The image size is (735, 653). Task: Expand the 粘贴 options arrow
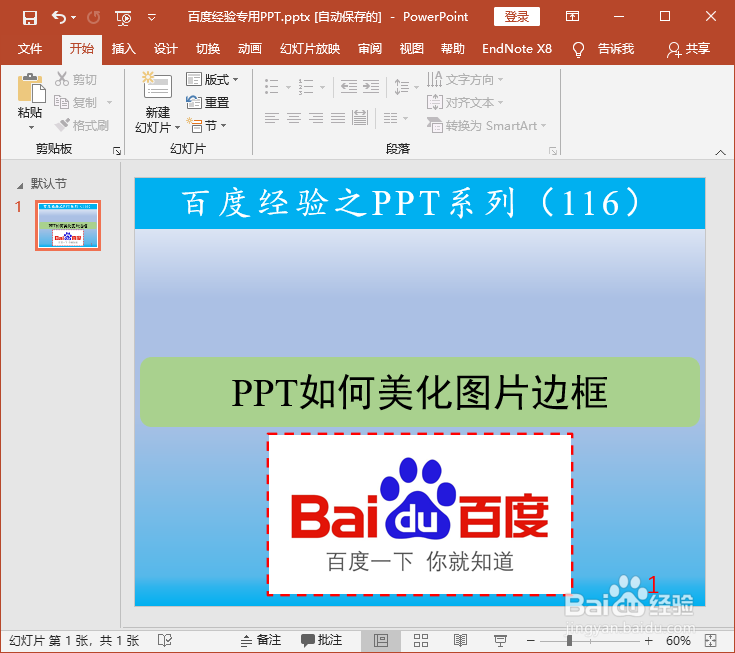[x=31, y=128]
